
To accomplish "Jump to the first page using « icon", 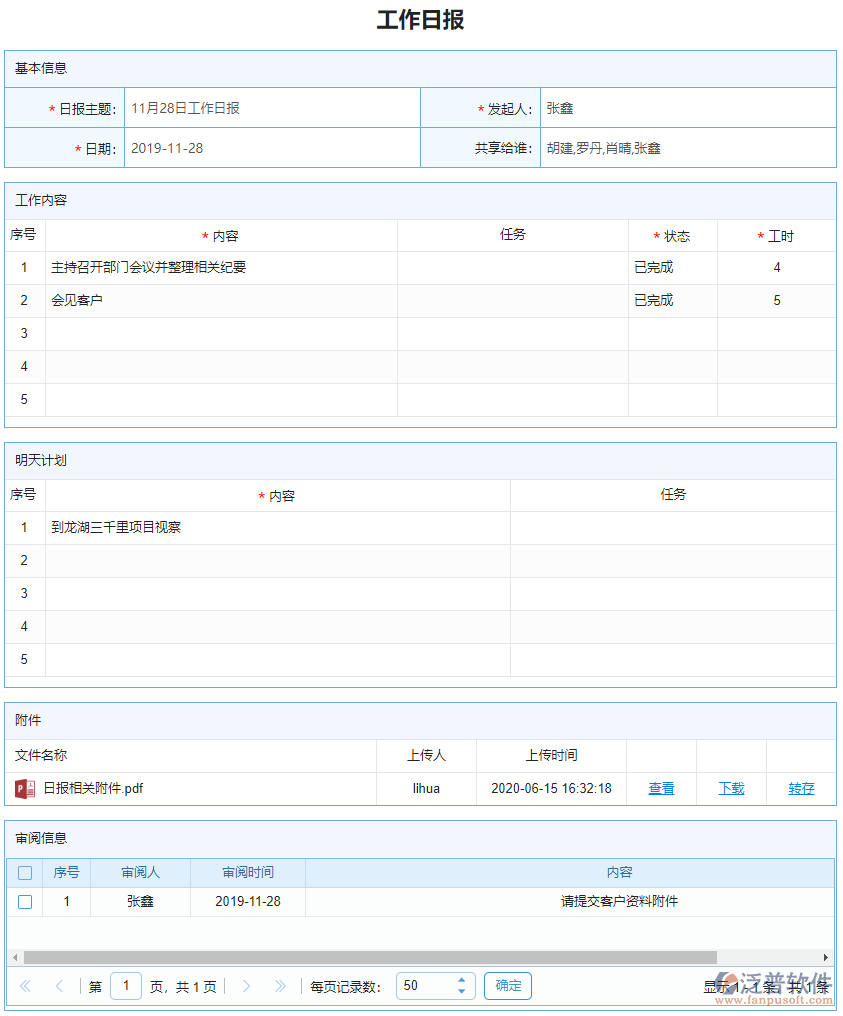I will pyautogui.click(x=24, y=986).
